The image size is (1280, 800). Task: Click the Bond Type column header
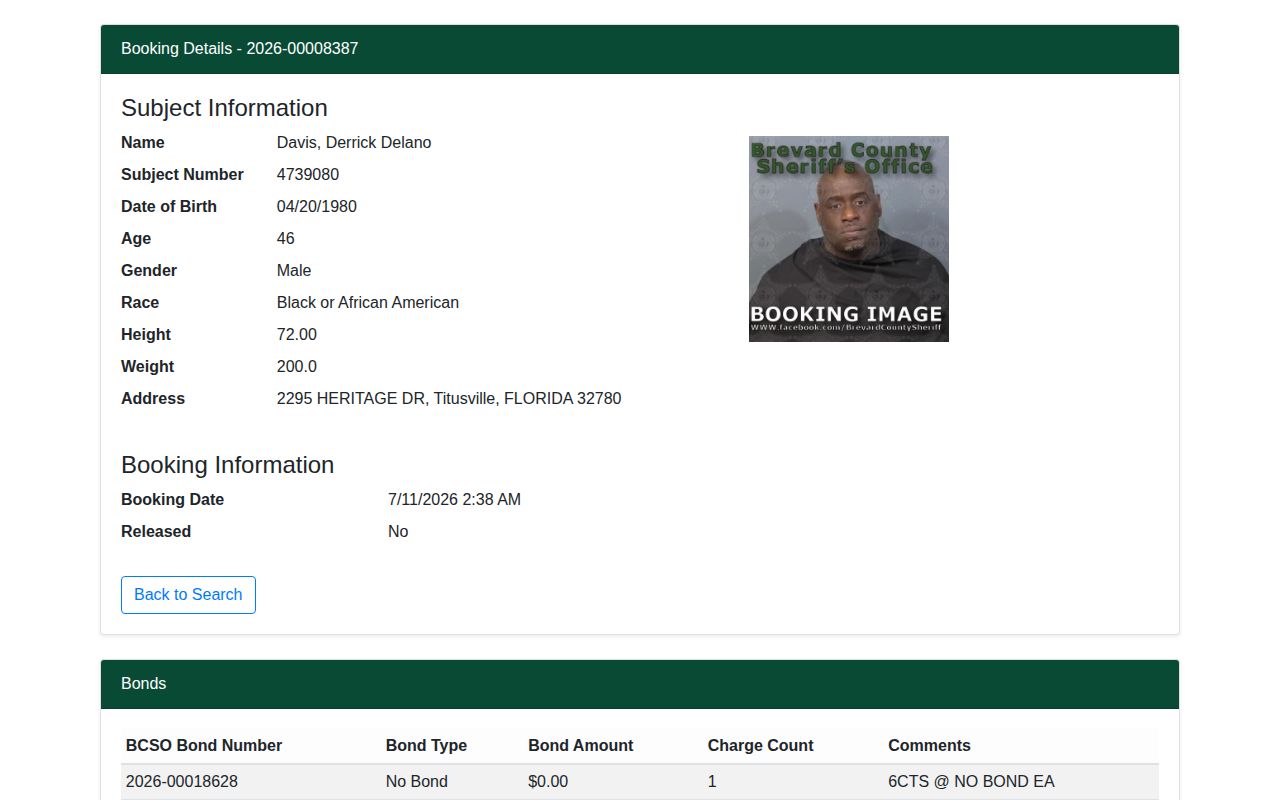(x=426, y=746)
